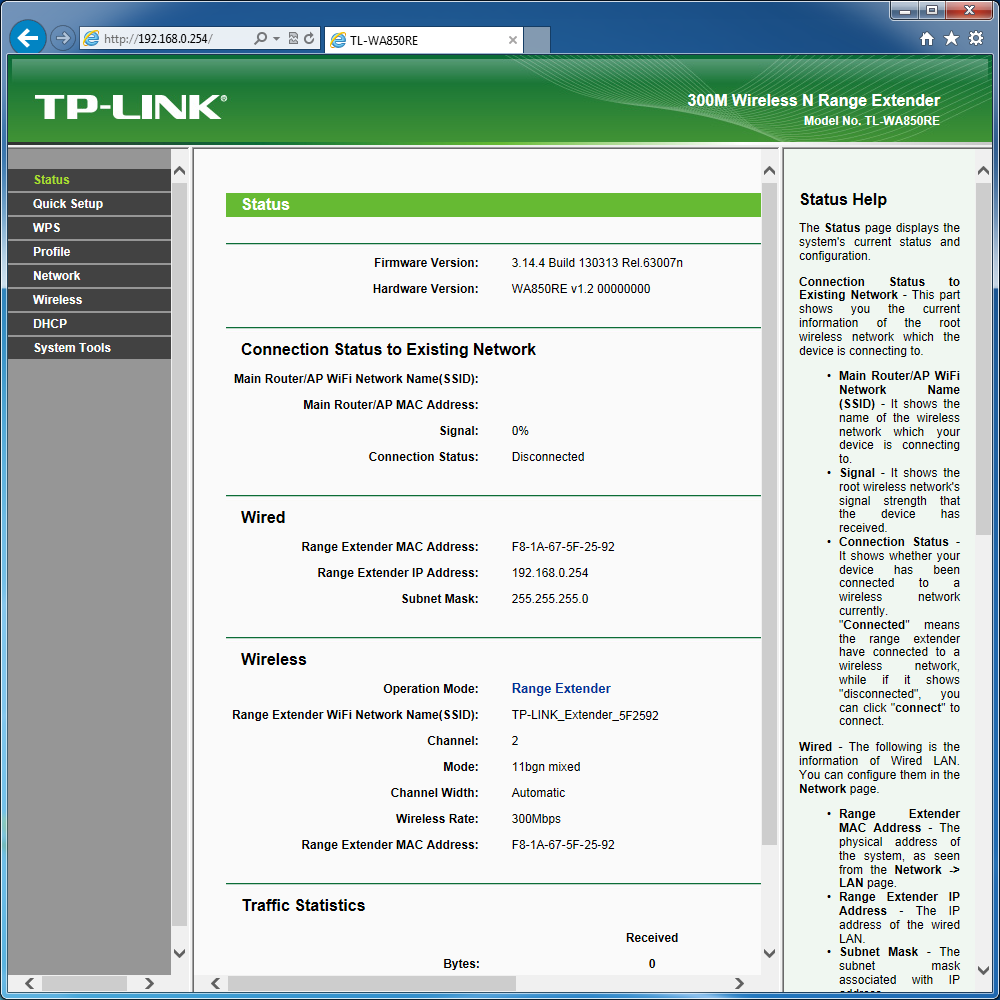Click sidebar menu scroll down arrow
1000x1000 pixels.
(x=180, y=953)
